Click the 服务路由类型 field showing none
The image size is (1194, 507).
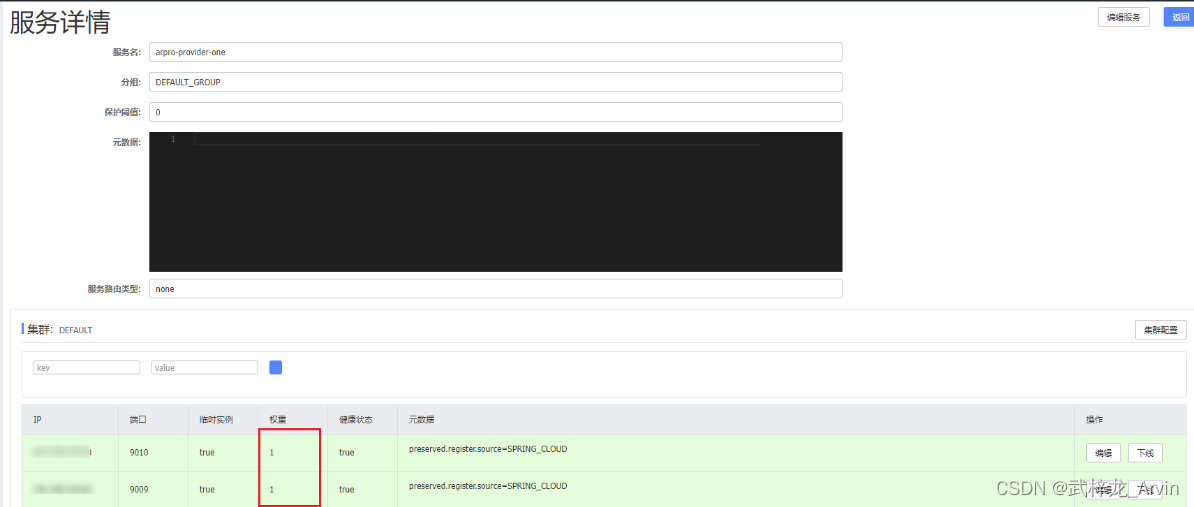(496, 289)
